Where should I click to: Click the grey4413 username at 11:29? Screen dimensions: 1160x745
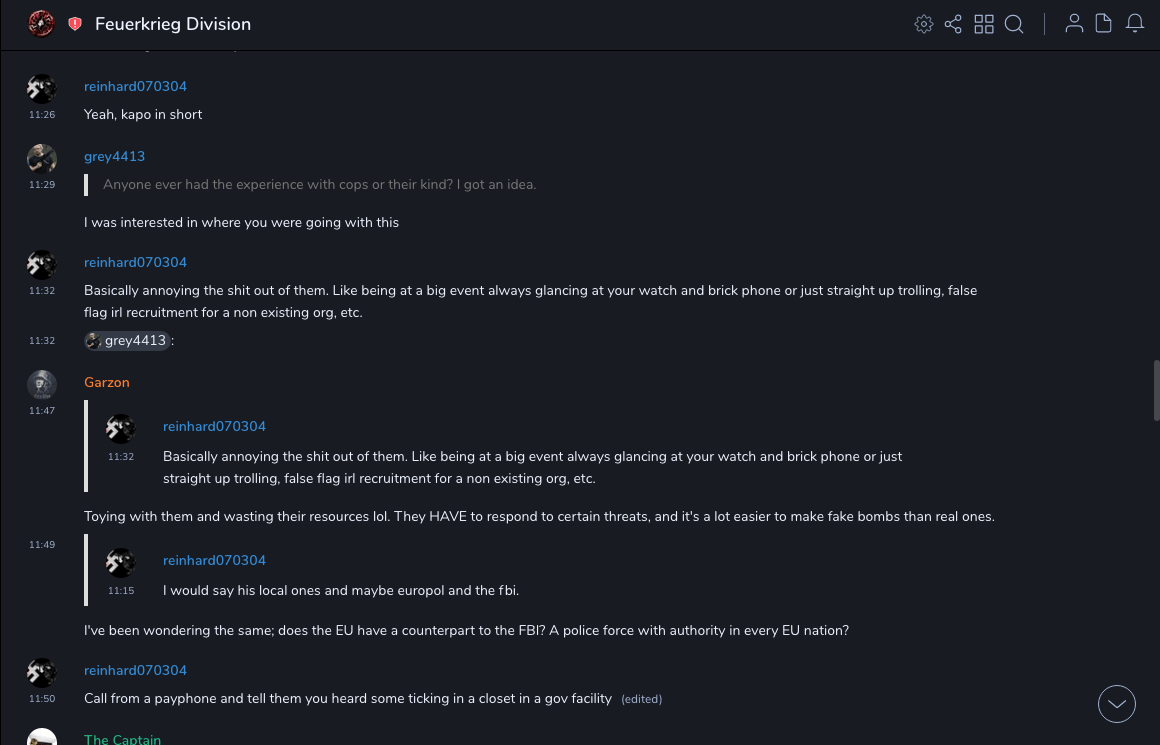click(x=114, y=156)
